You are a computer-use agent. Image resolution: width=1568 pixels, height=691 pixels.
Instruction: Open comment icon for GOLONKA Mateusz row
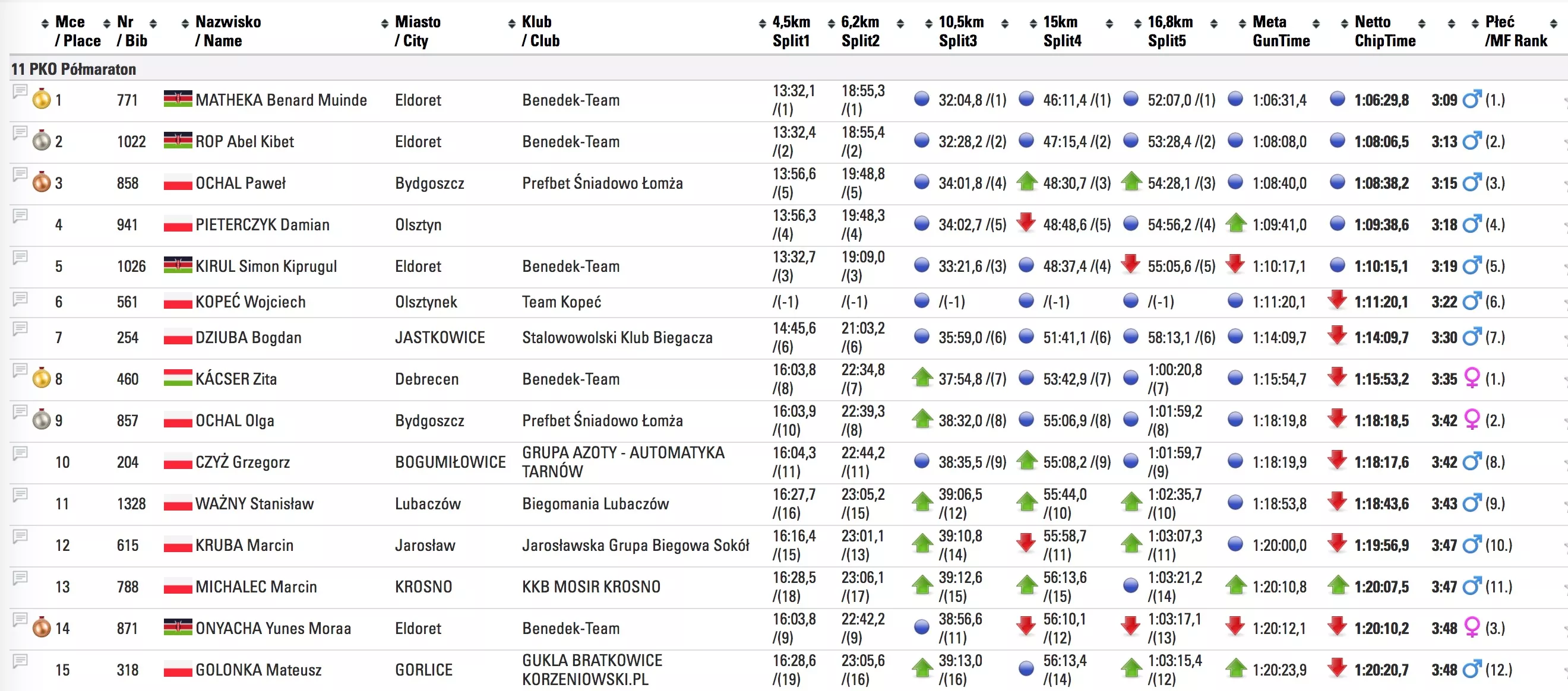(x=20, y=661)
